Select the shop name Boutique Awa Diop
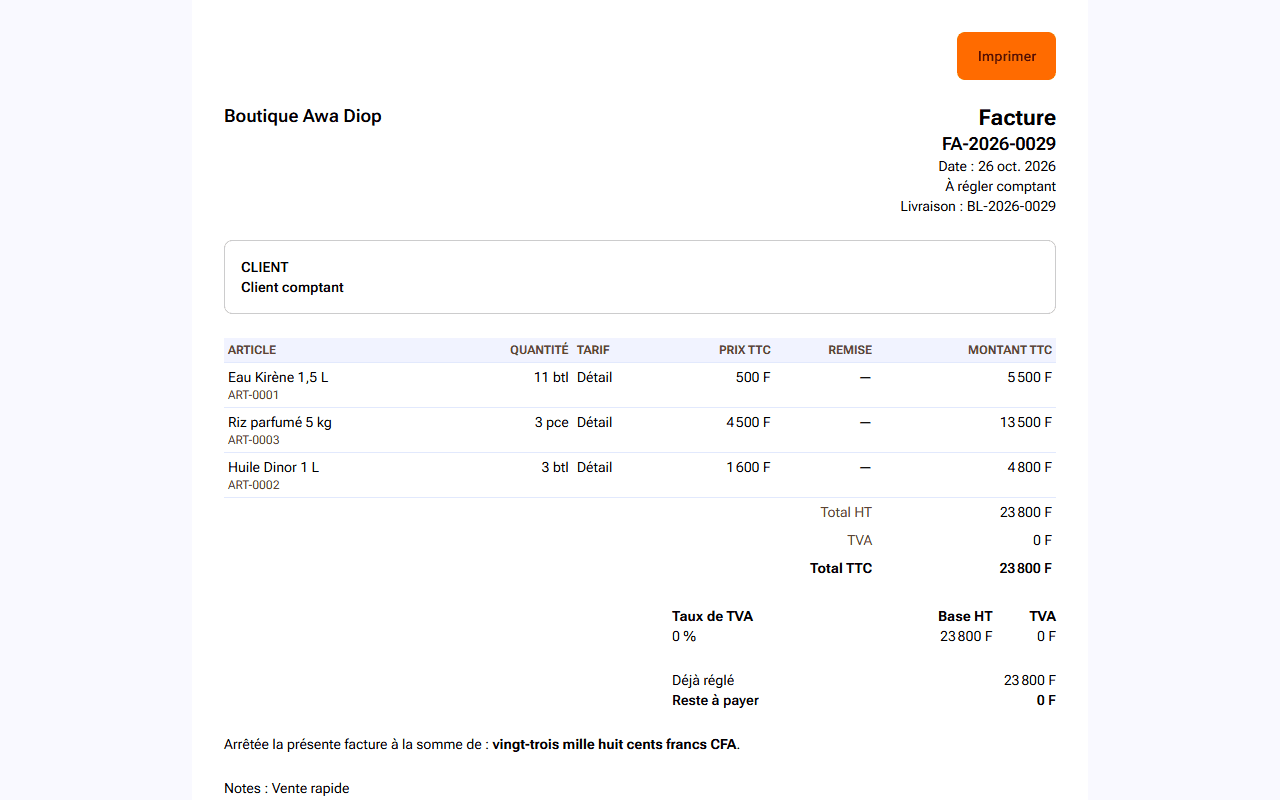This screenshot has height=800, width=1280. [x=303, y=116]
